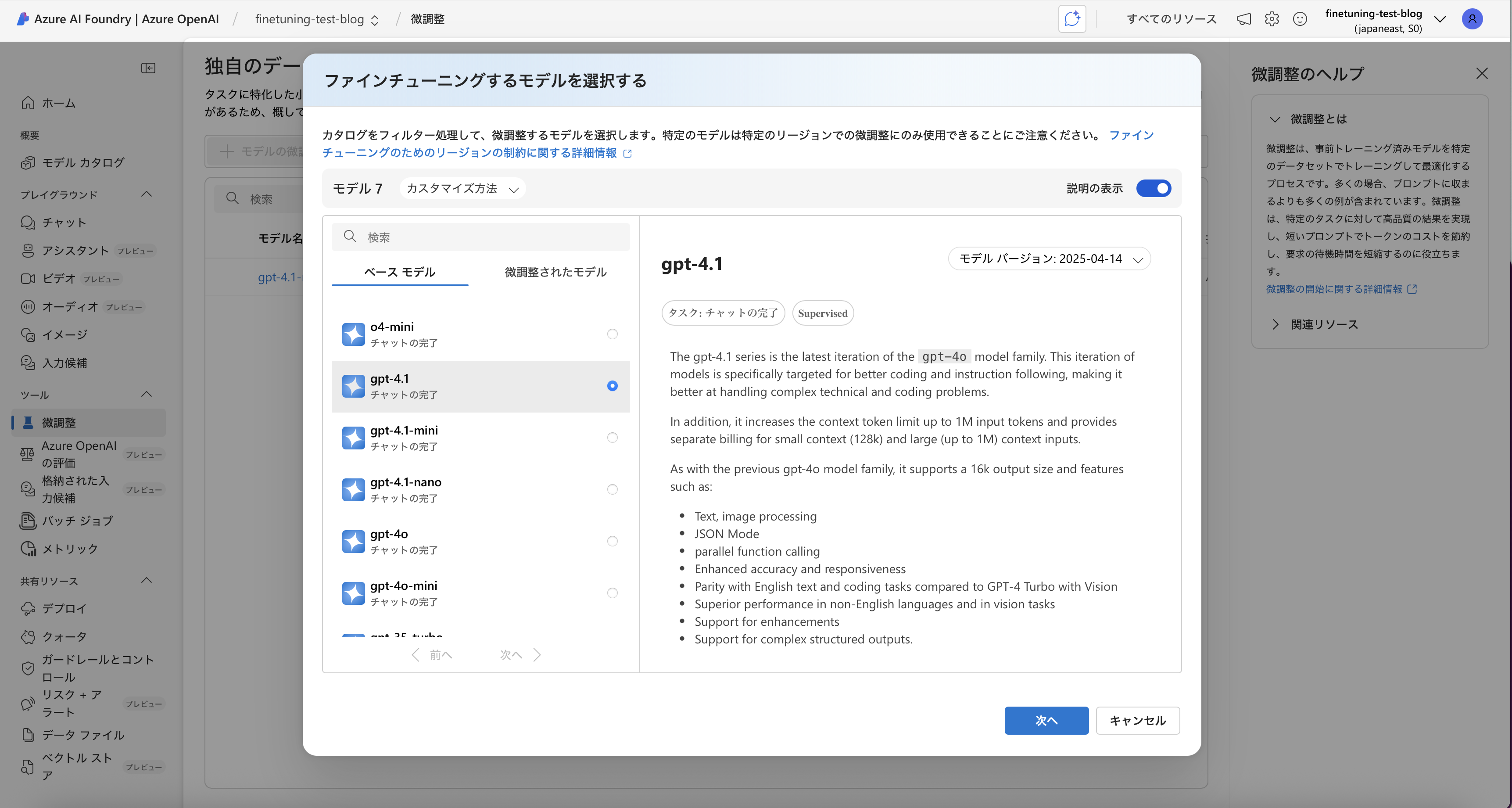Open データ ファイル in sidebar

click(x=88, y=735)
